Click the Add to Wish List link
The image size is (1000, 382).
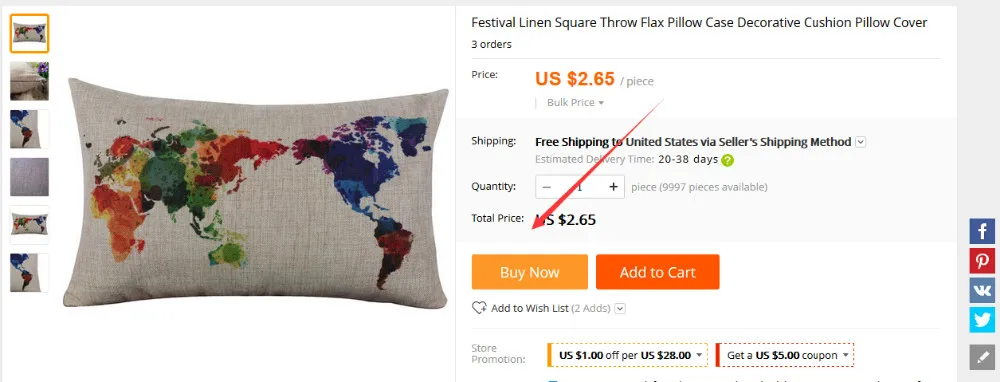[x=529, y=309]
